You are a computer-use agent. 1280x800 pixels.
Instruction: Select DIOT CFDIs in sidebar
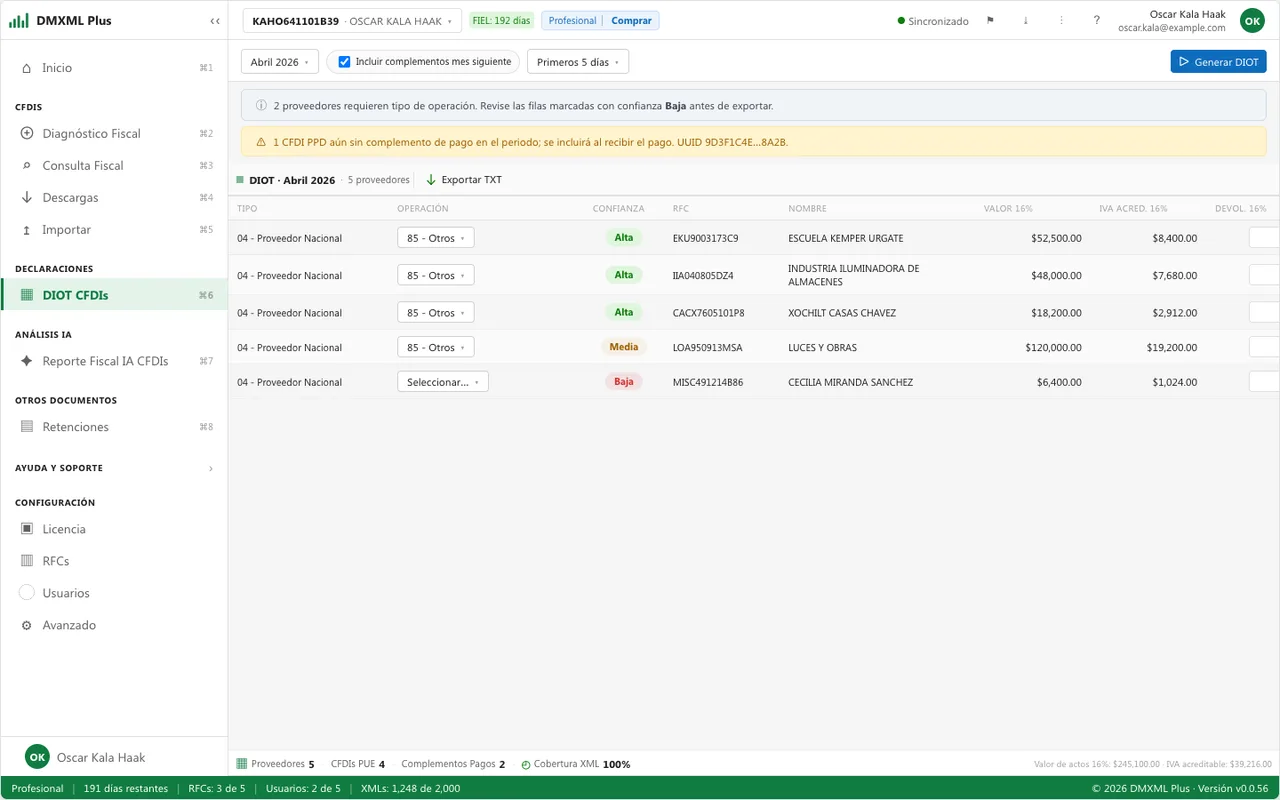tap(114, 295)
